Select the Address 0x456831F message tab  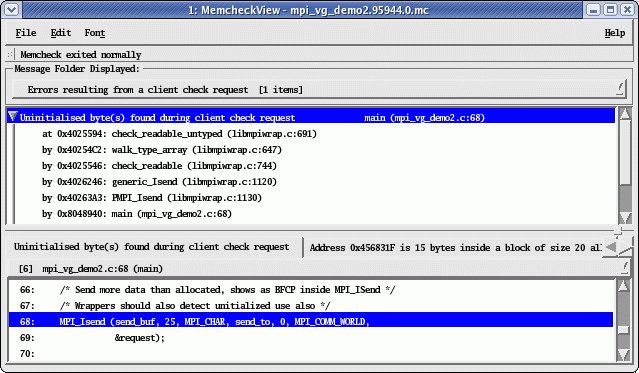pos(455,247)
